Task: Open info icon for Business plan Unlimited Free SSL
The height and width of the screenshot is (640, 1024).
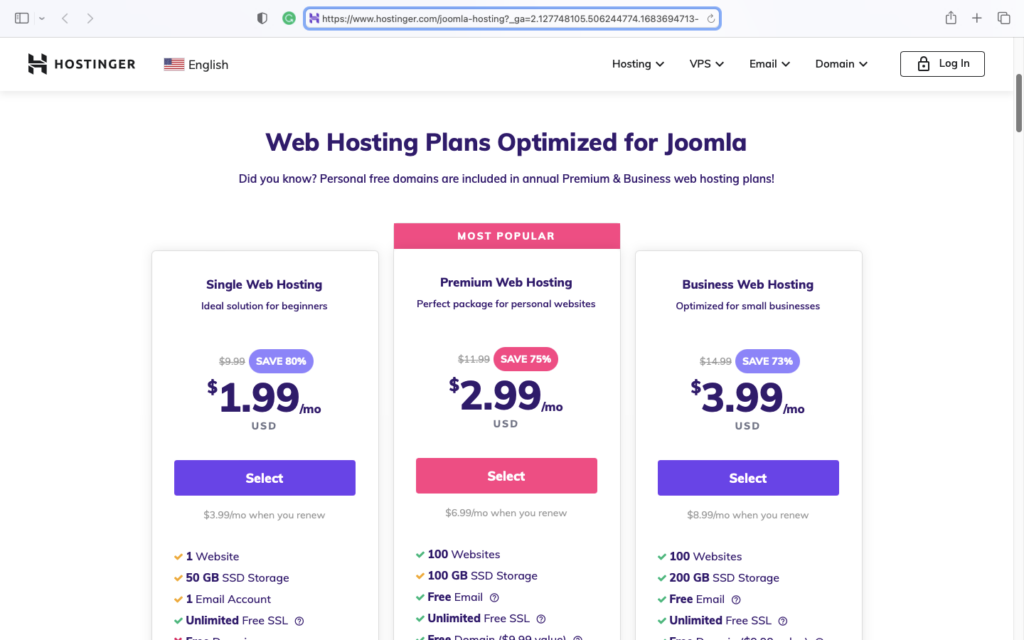Action: coord(782,621)
